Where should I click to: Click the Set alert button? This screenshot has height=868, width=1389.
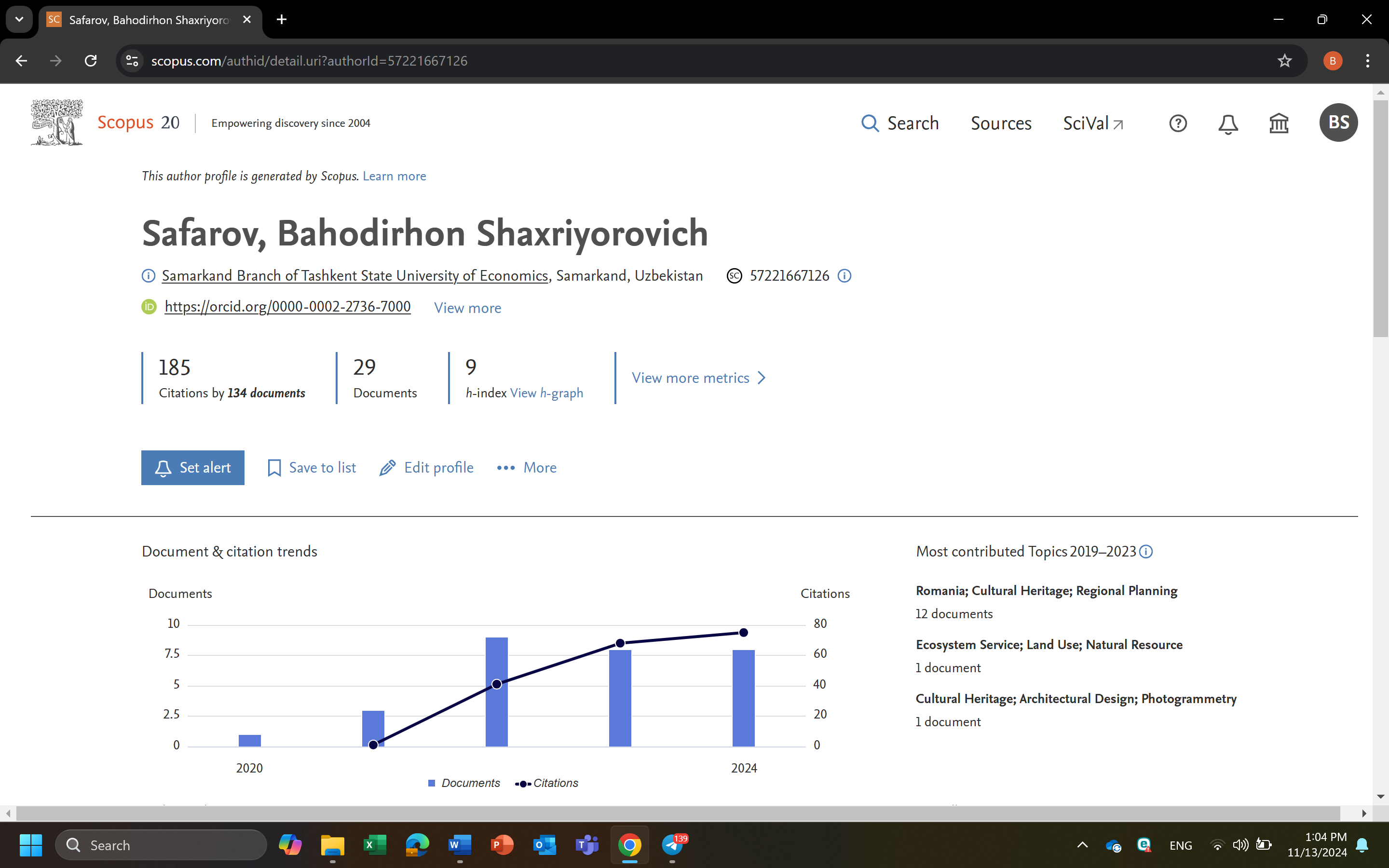193,468
